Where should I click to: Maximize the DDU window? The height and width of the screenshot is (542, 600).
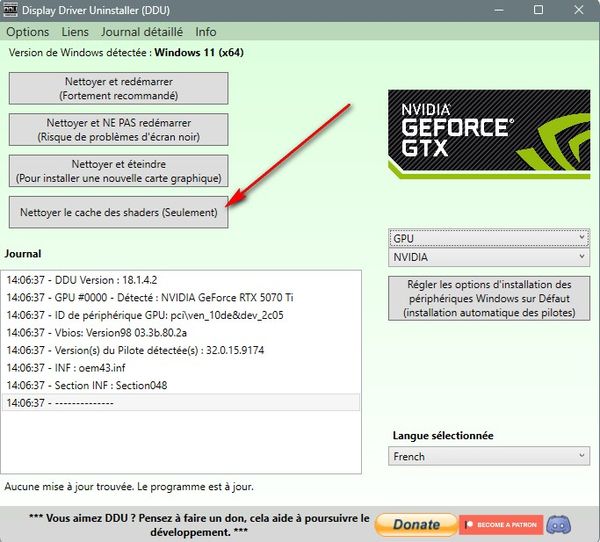coord(539,11)
